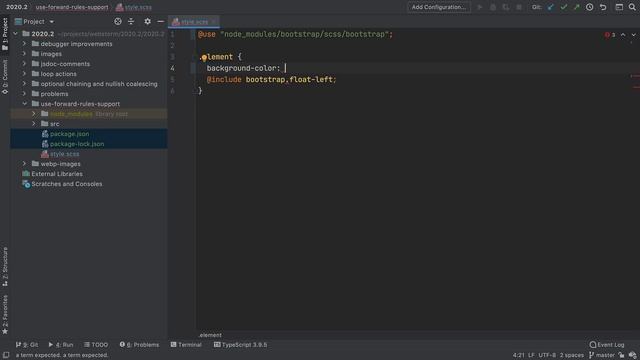Close the style.scss editor tab

click(x=213, y=21)
